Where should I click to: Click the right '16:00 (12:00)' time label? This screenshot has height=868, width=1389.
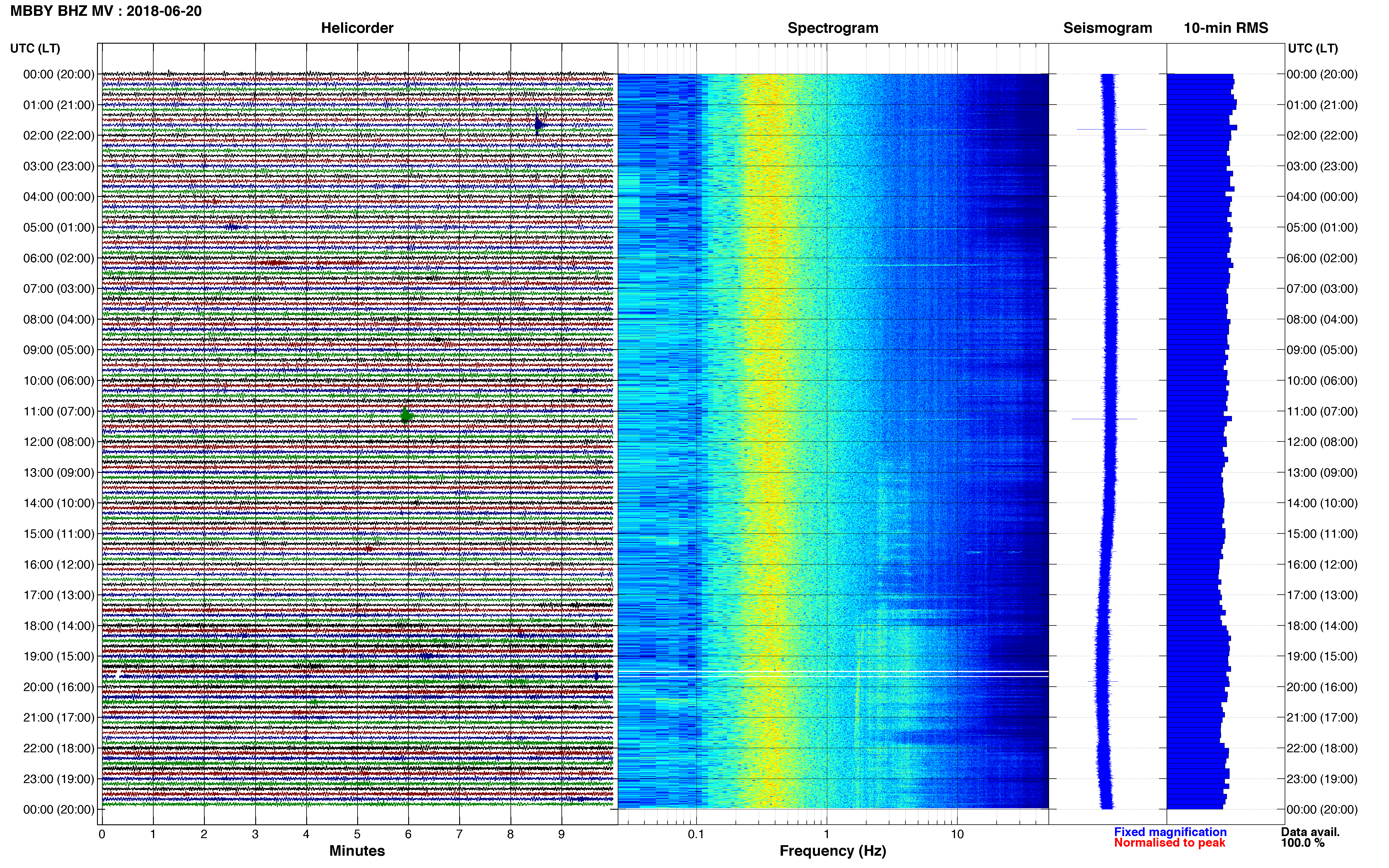tap(1322, 564)
